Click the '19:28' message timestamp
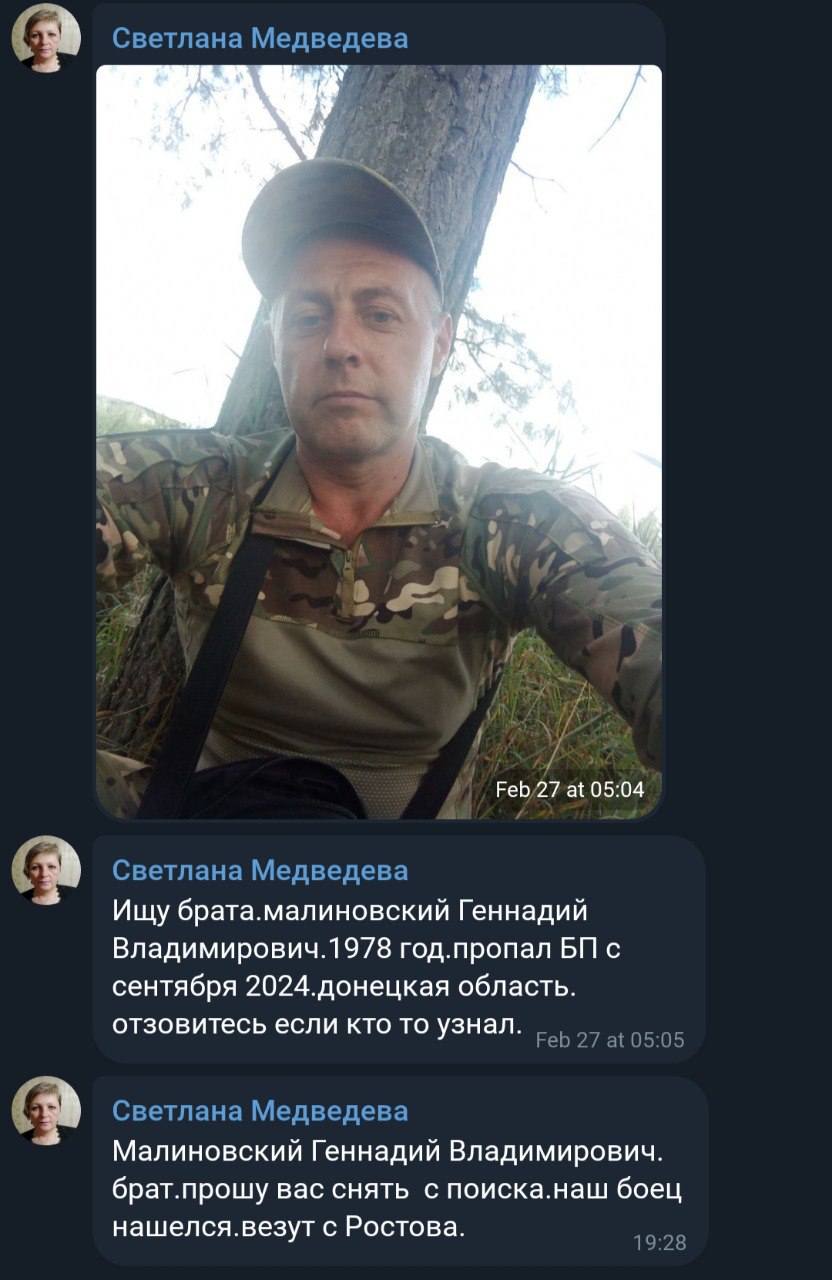This screenshot has height=1280, width=832. click(660, 1242)
